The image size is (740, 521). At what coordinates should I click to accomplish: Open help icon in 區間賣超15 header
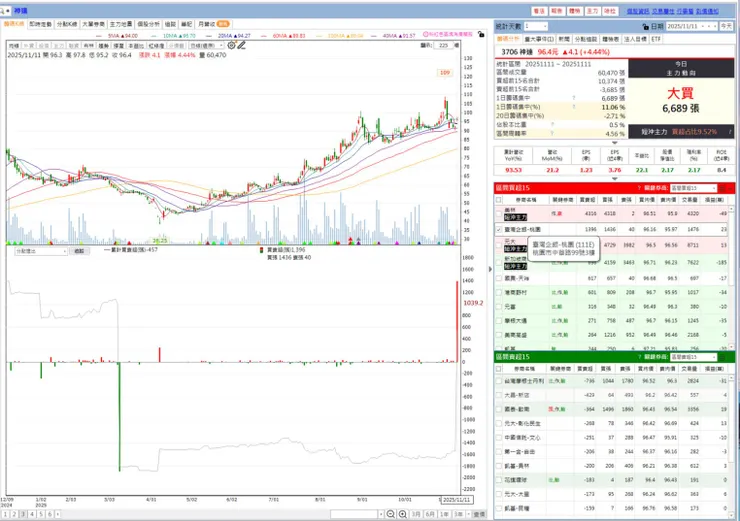point(639,357)
